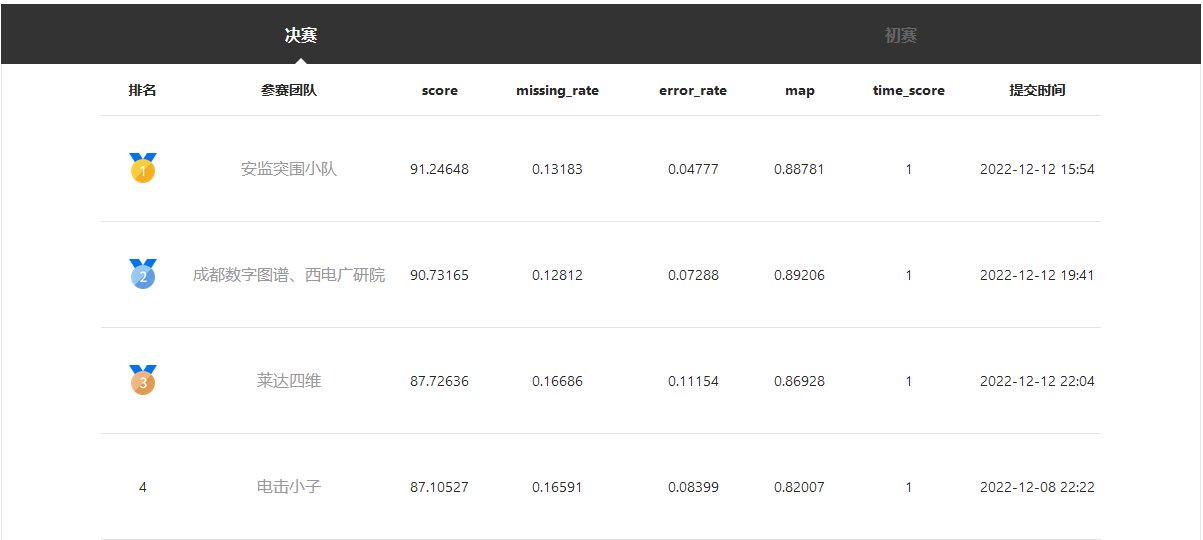Click the 排名 column header

(143, 91)
